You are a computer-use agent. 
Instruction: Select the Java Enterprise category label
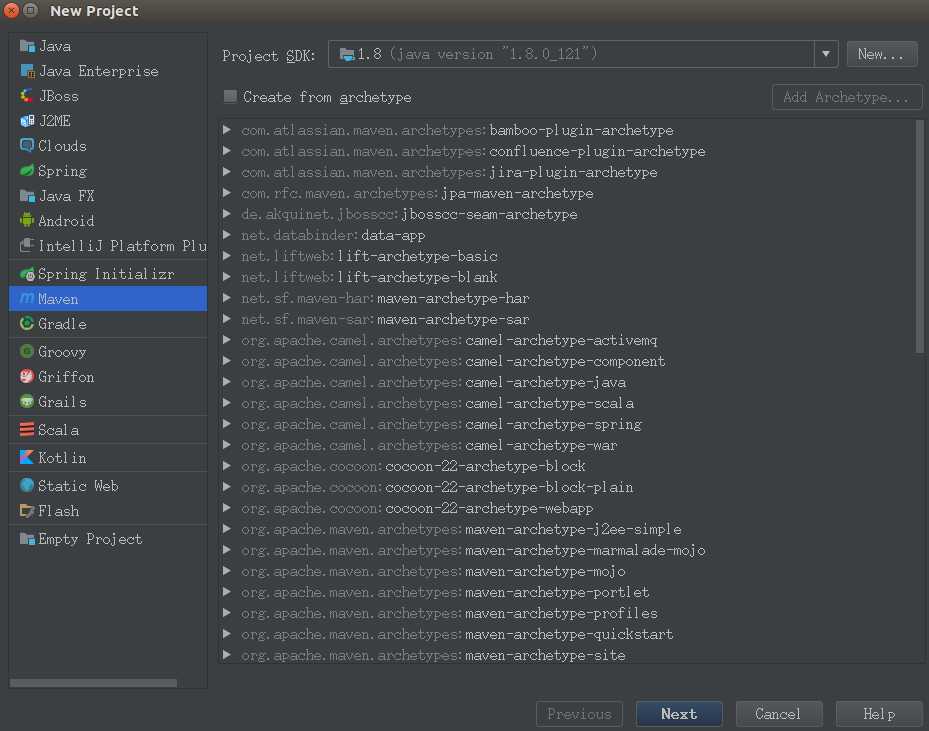click(x=98, y=71)
